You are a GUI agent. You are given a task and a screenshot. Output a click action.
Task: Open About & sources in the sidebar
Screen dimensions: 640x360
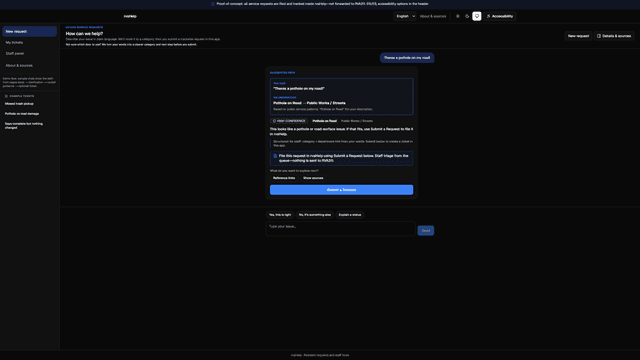pos(29,65)
